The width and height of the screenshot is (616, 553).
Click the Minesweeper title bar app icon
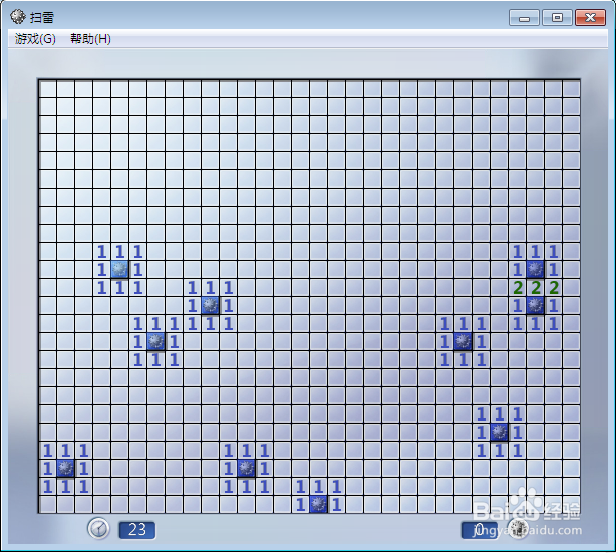tap(18, 16)
